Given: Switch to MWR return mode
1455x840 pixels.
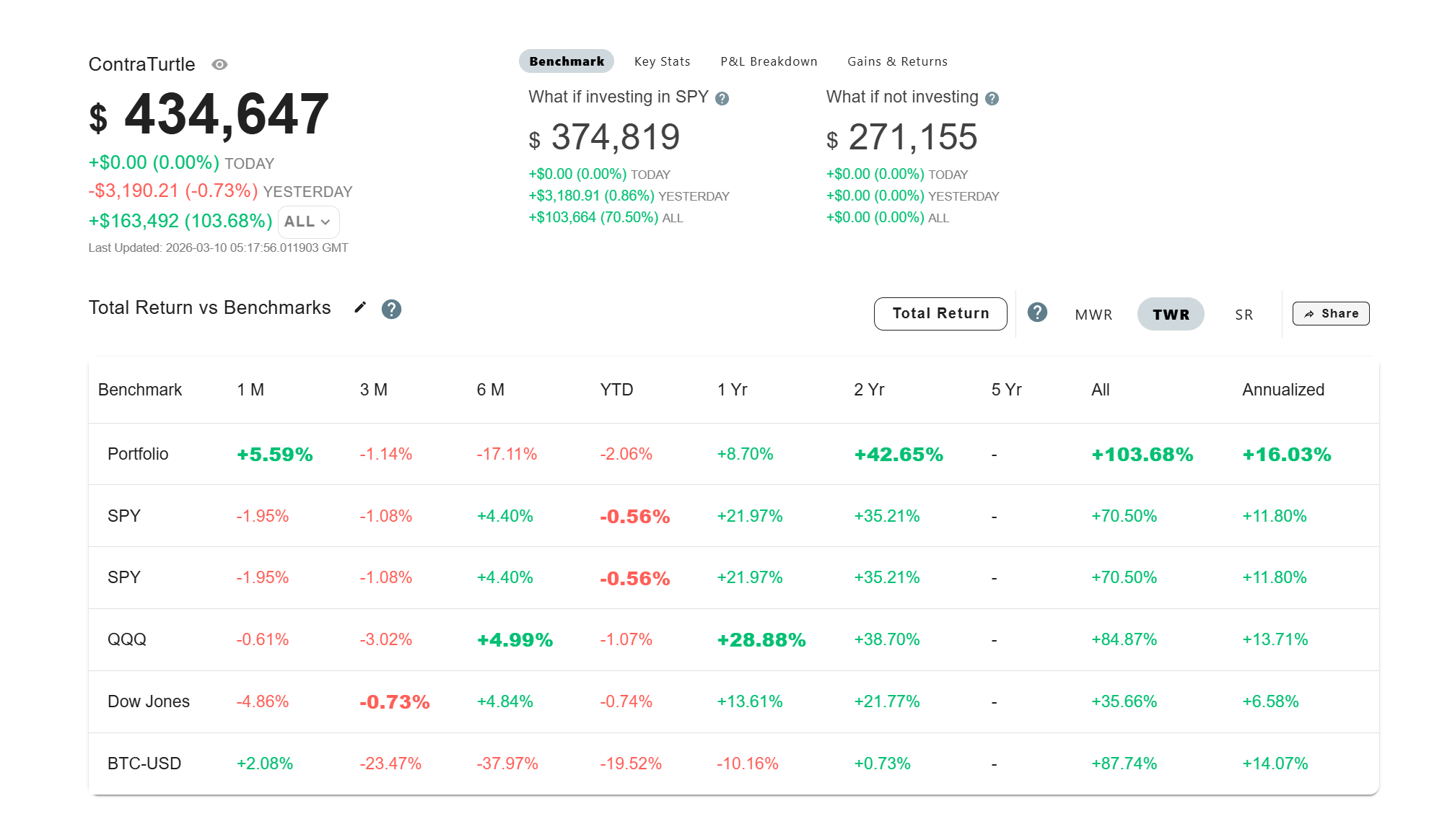Looking at the screenshot, I should (1093, 315).
